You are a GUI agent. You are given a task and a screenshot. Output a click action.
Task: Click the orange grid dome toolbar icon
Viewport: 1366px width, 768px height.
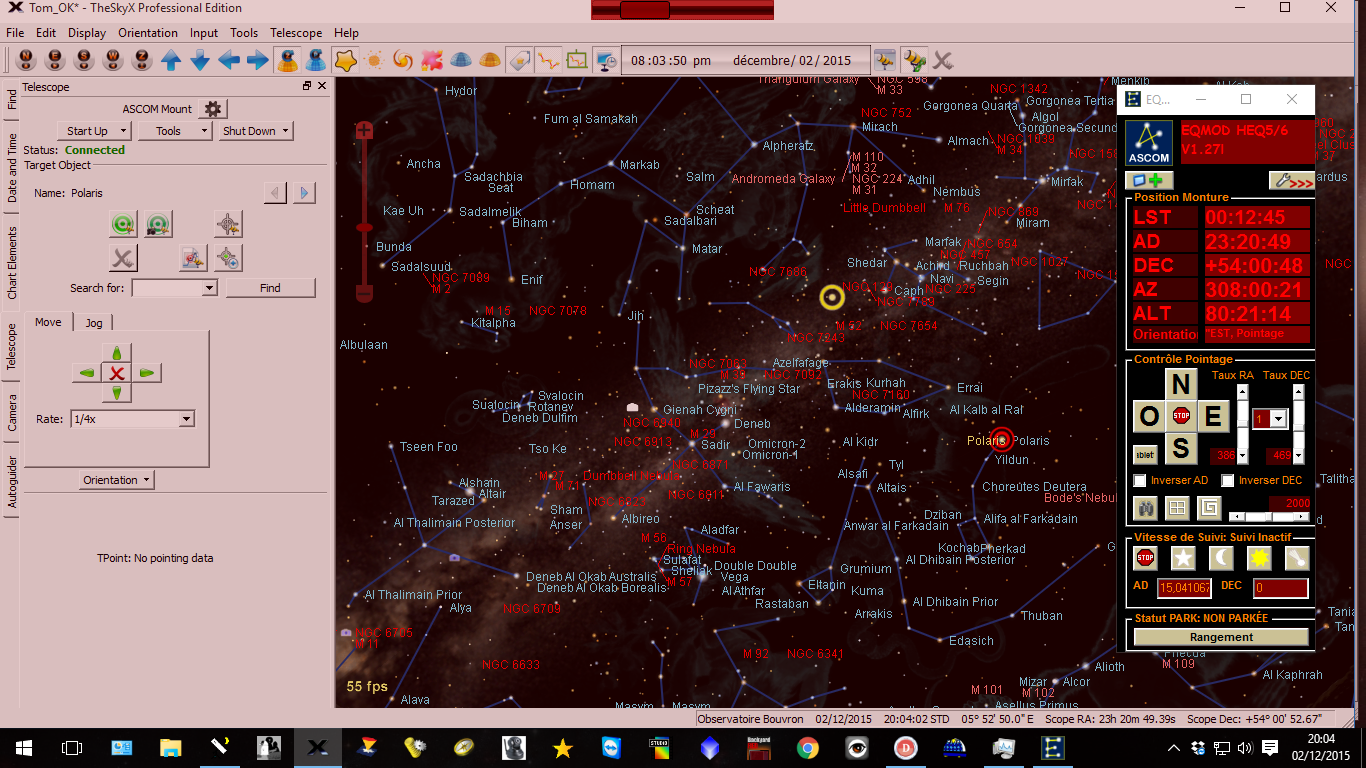tap(490, 60)
